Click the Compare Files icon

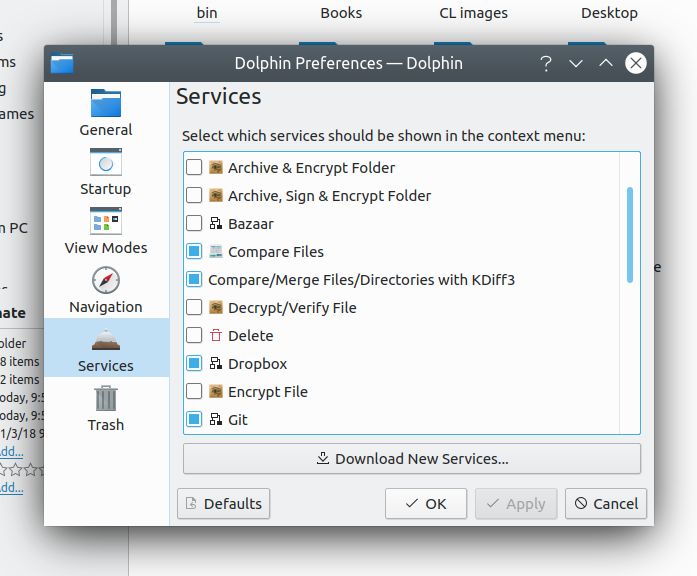[x=216, y=252]
